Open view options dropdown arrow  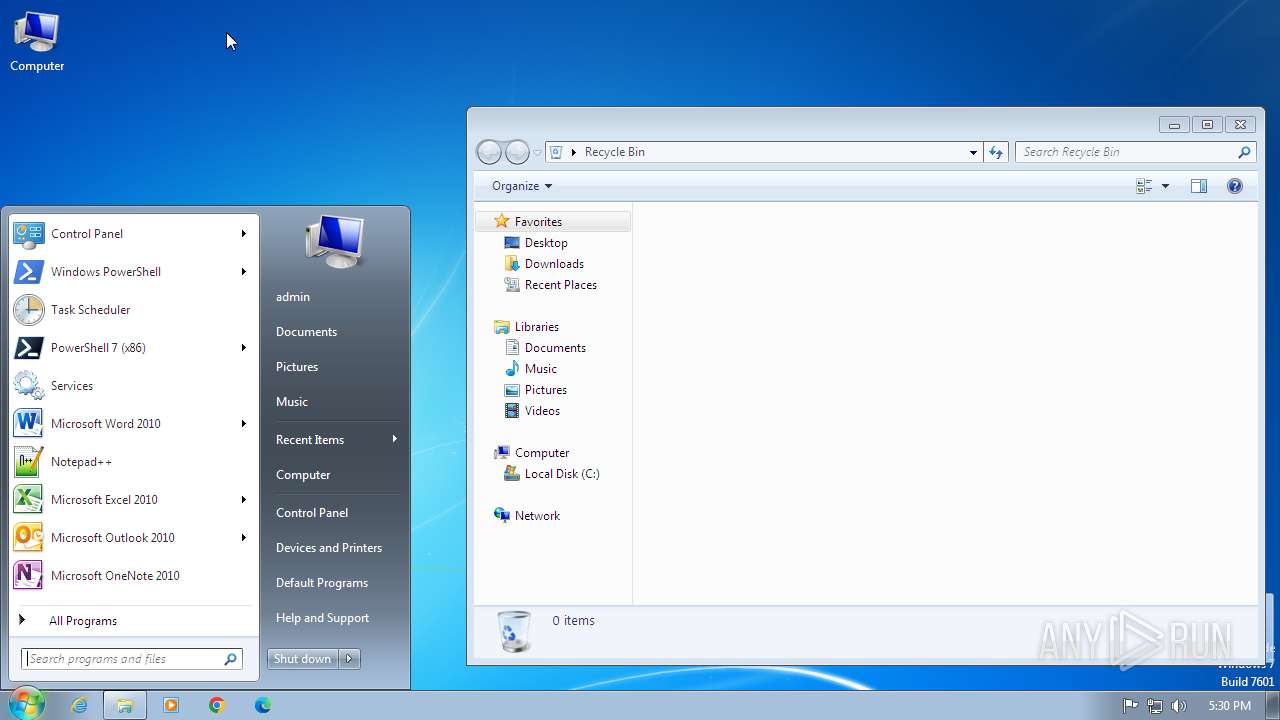coord(1165,186)
